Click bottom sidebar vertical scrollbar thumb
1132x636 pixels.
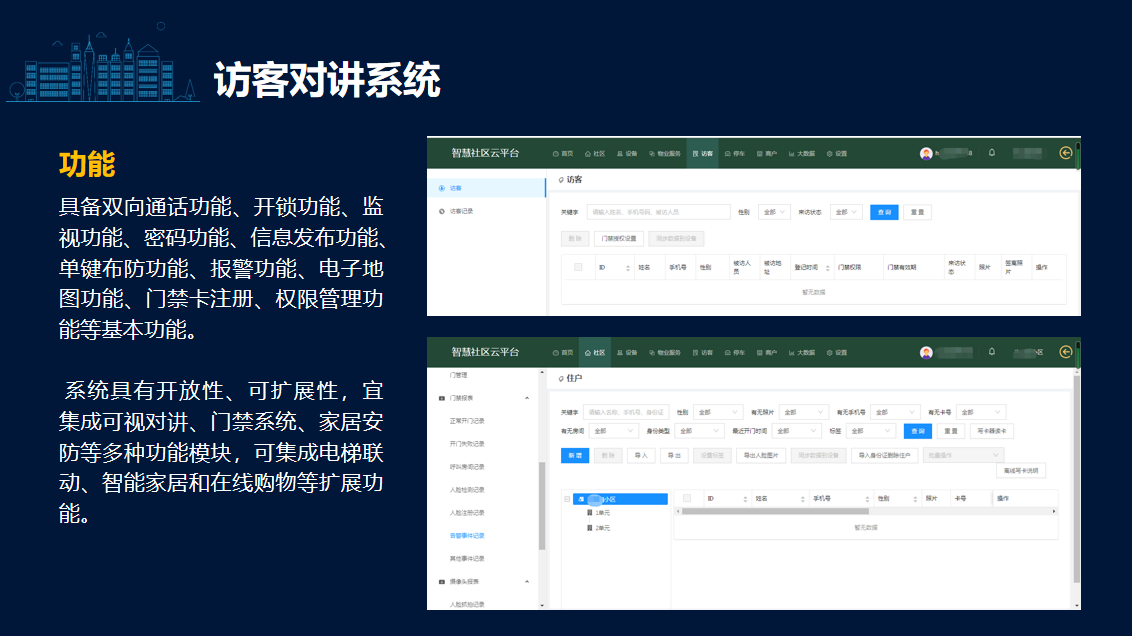pyautogui.click(x=541, y=505)
